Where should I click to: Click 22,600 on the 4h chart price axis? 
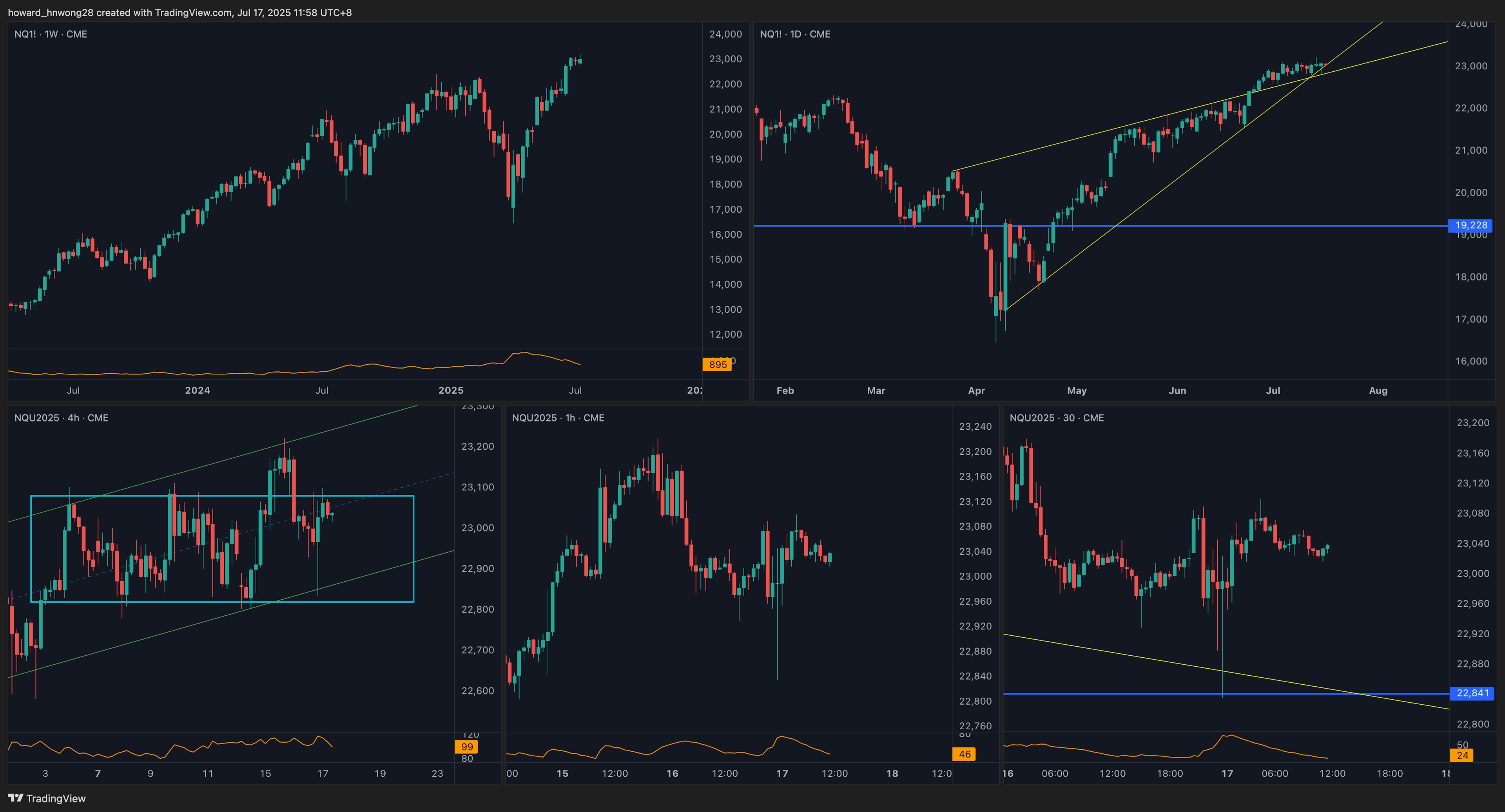click(x=478, y=691)
